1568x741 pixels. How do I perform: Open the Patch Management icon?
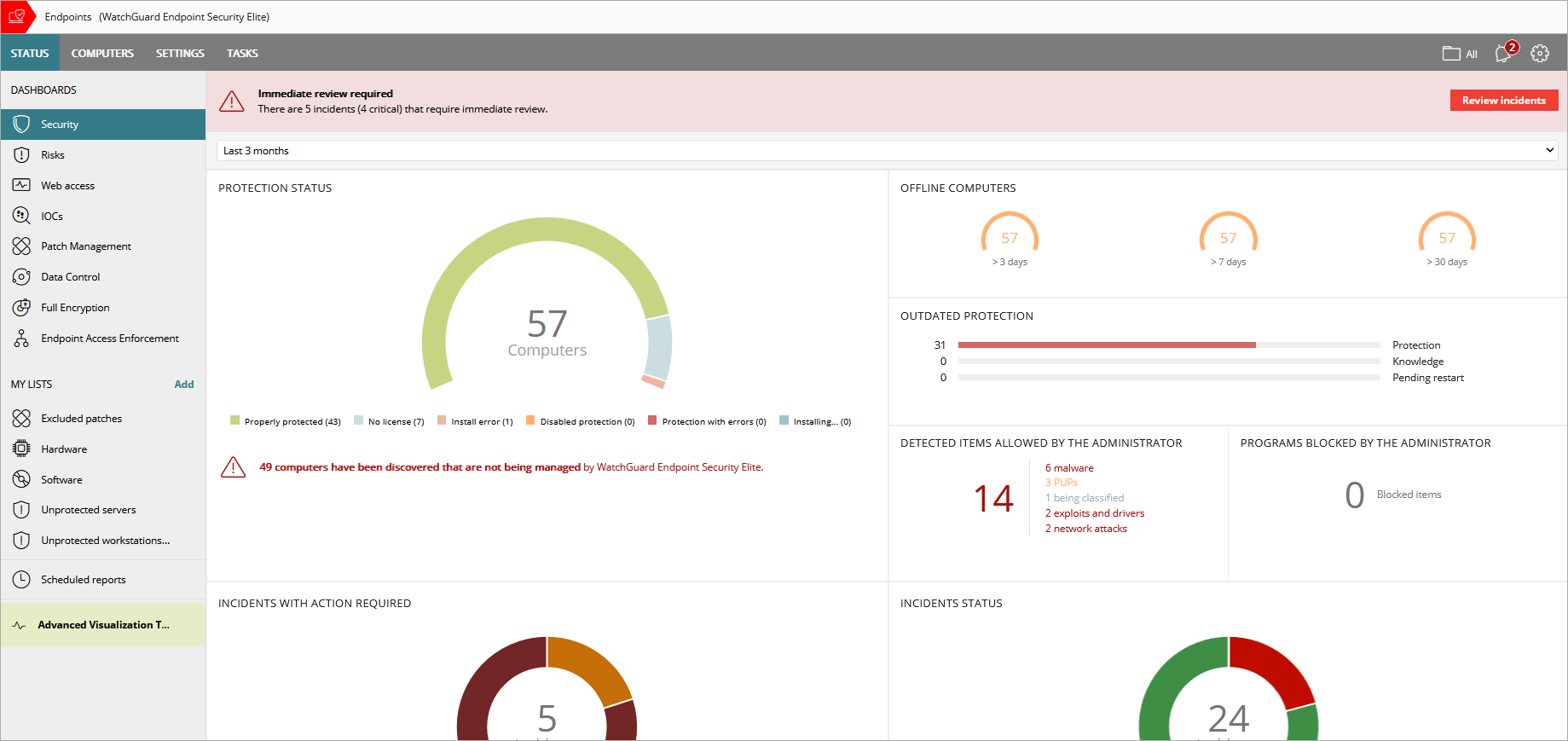click(x=22, y=246)
